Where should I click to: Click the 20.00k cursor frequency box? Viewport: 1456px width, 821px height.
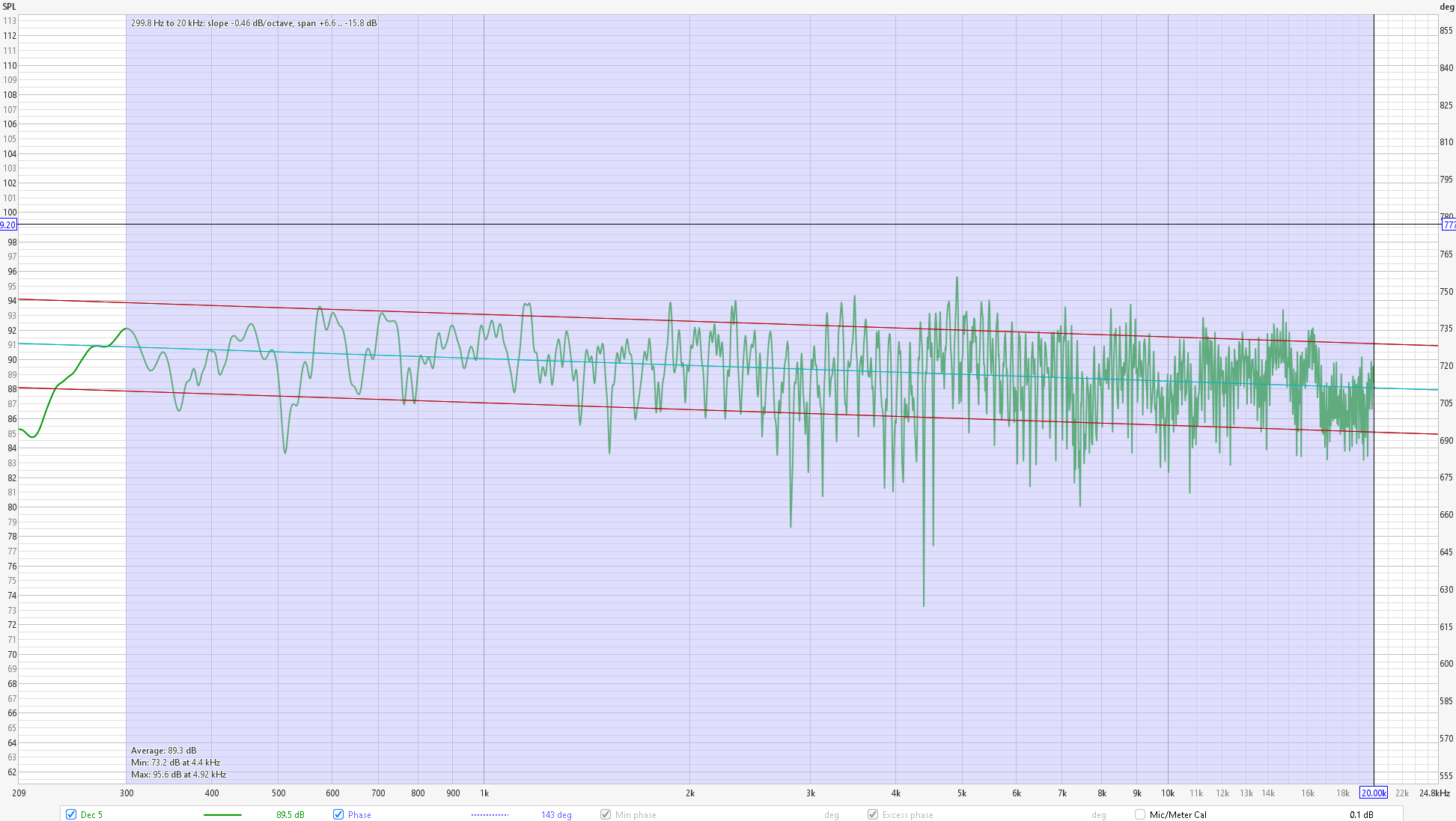1374,793
